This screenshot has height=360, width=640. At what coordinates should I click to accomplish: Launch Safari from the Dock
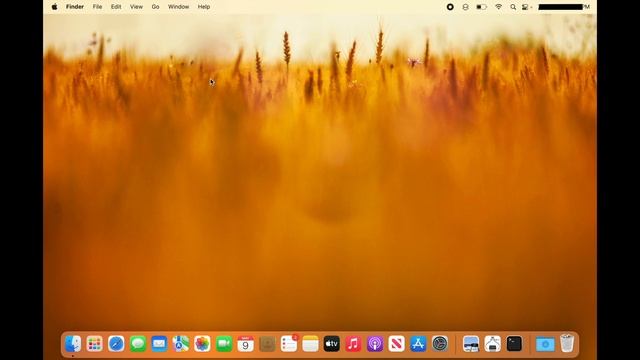tap(116, 344)
